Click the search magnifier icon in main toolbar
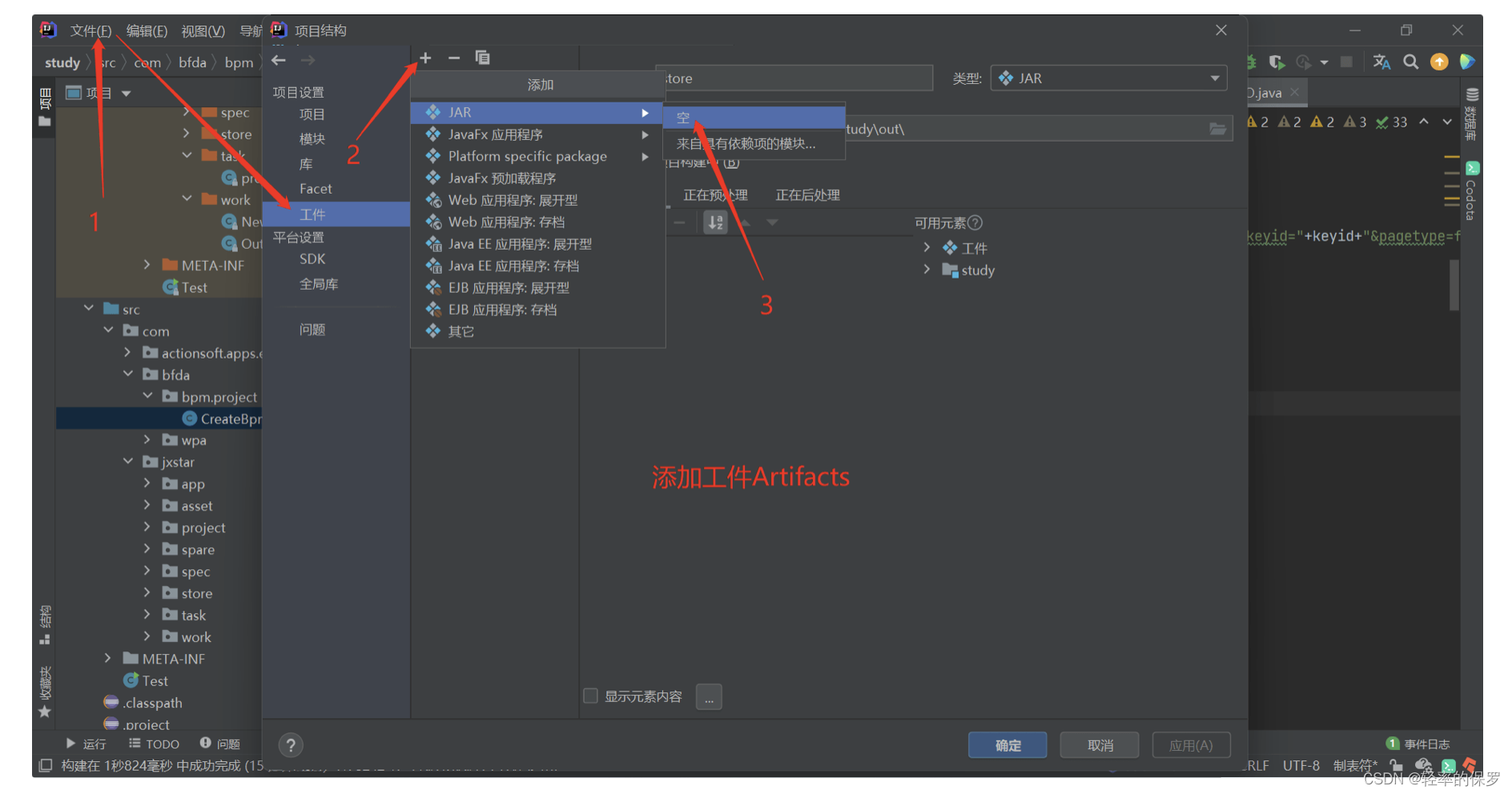The image size is (1512, 794). 1411,62
